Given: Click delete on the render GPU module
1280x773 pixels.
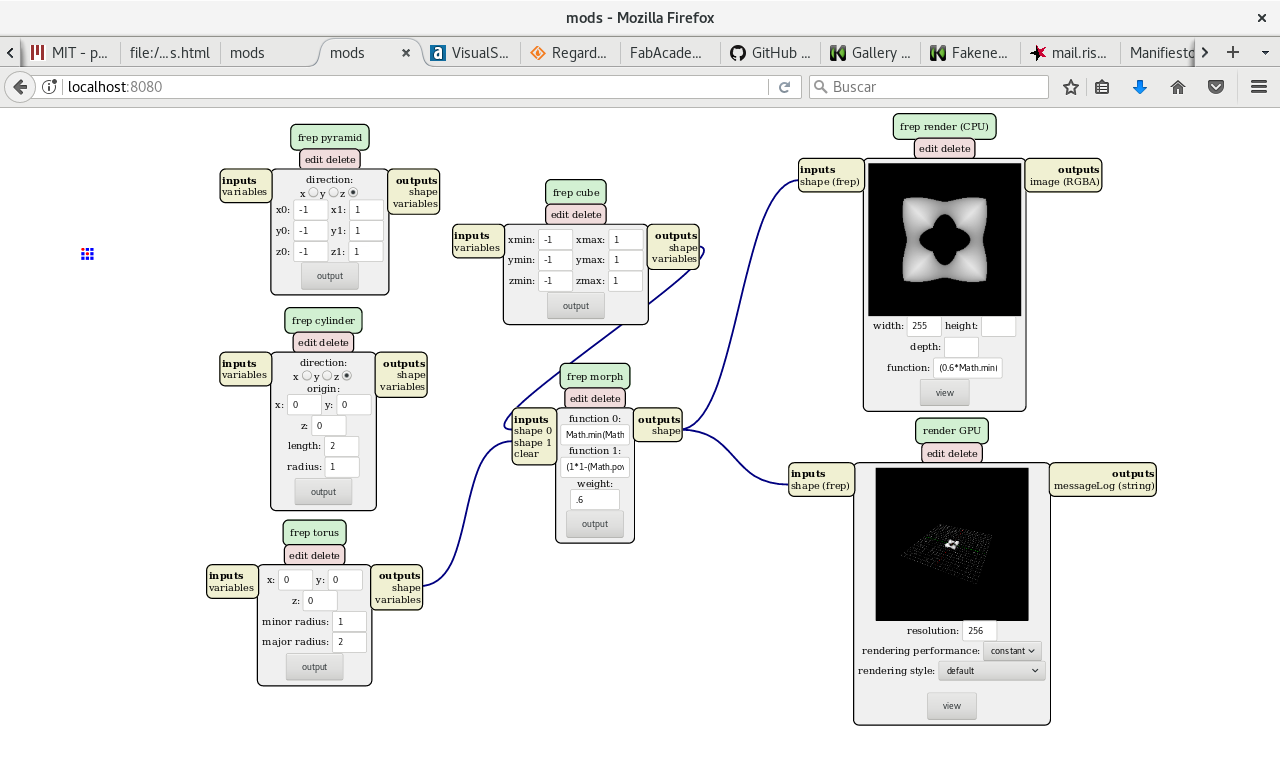Looking at the screenshot, I should (963, 453).
